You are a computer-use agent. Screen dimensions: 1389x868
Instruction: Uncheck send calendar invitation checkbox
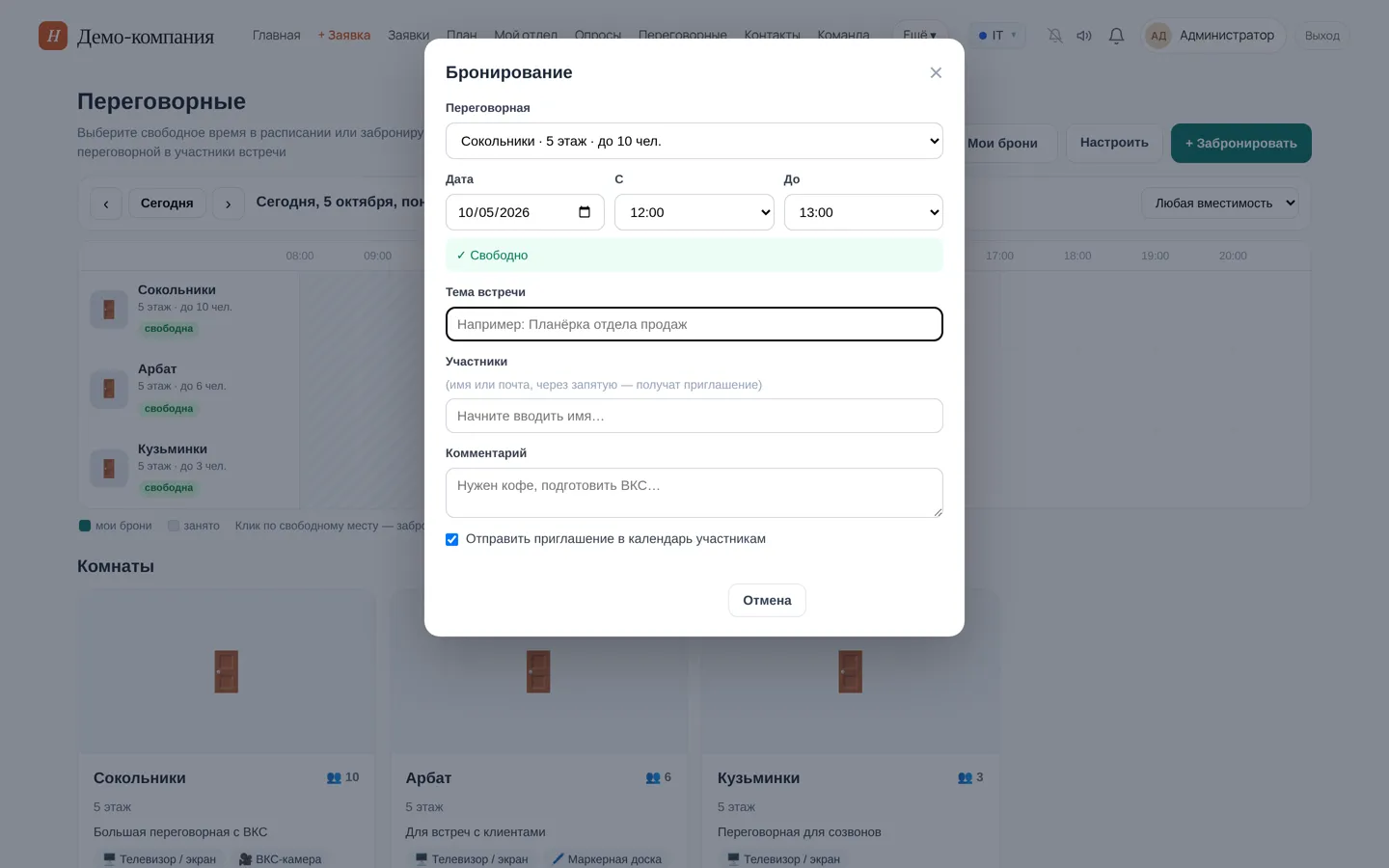(x=451, y=539)
